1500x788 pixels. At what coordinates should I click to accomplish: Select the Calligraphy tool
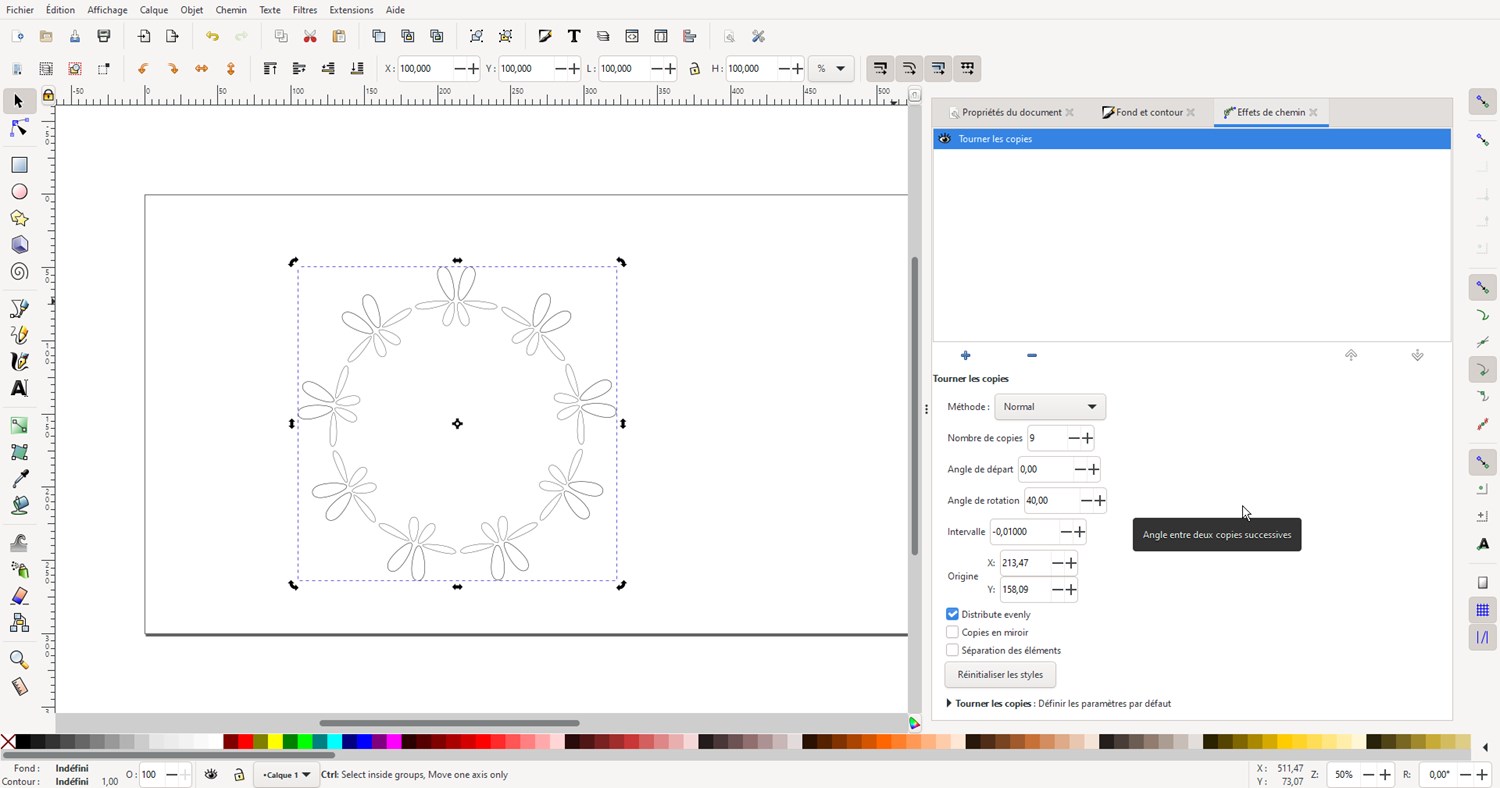18,361
